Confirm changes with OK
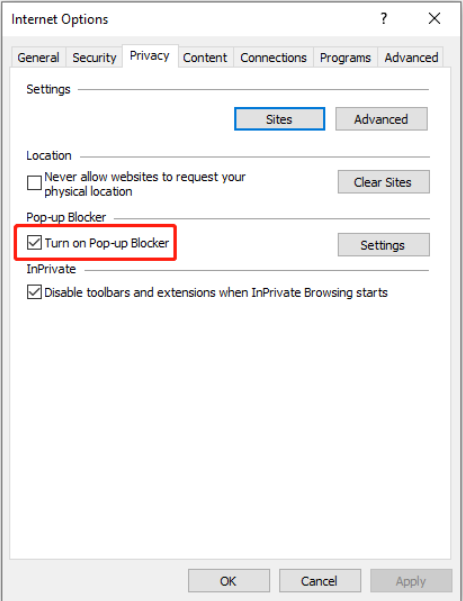 click(229, 581)
